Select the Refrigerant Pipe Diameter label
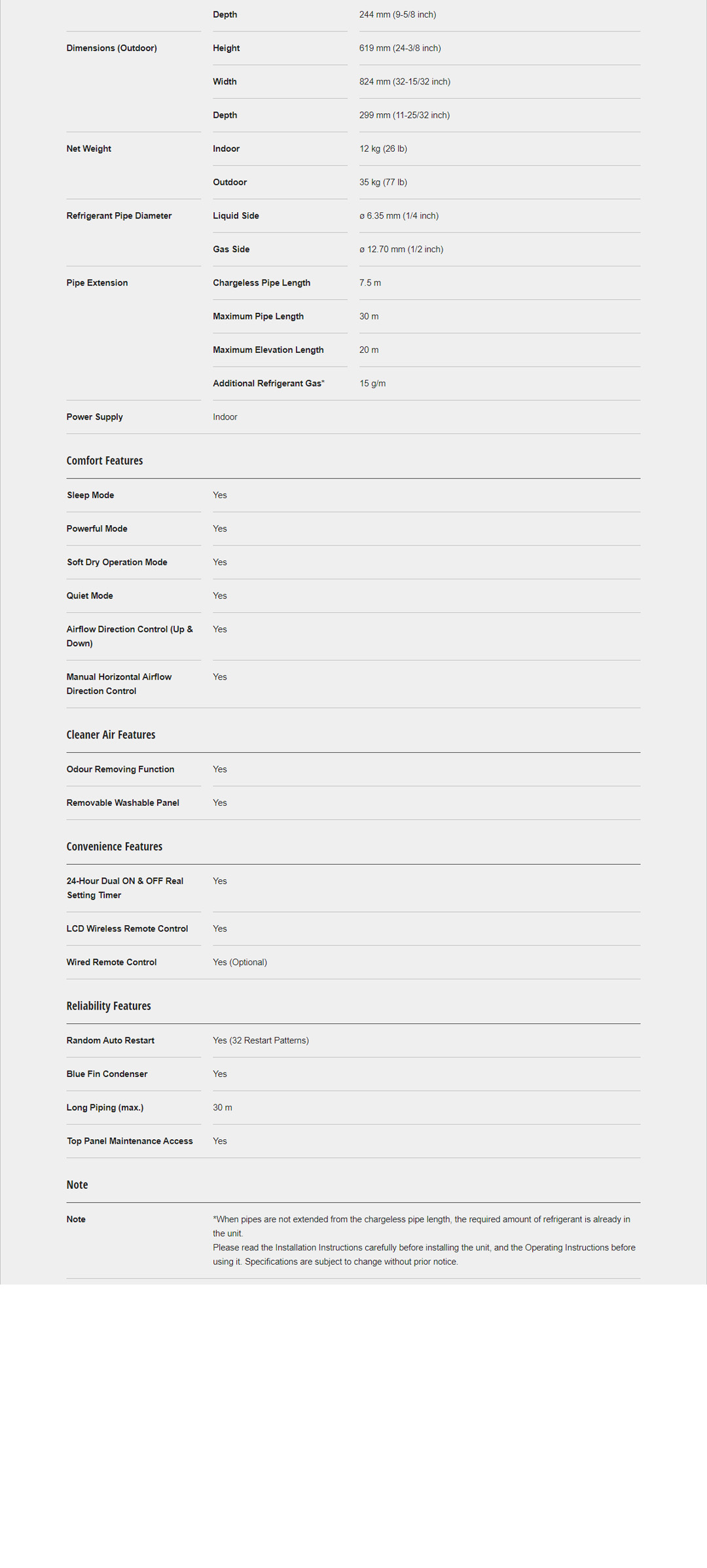This screenshot has width=707, height=1568. coord(118,216)
